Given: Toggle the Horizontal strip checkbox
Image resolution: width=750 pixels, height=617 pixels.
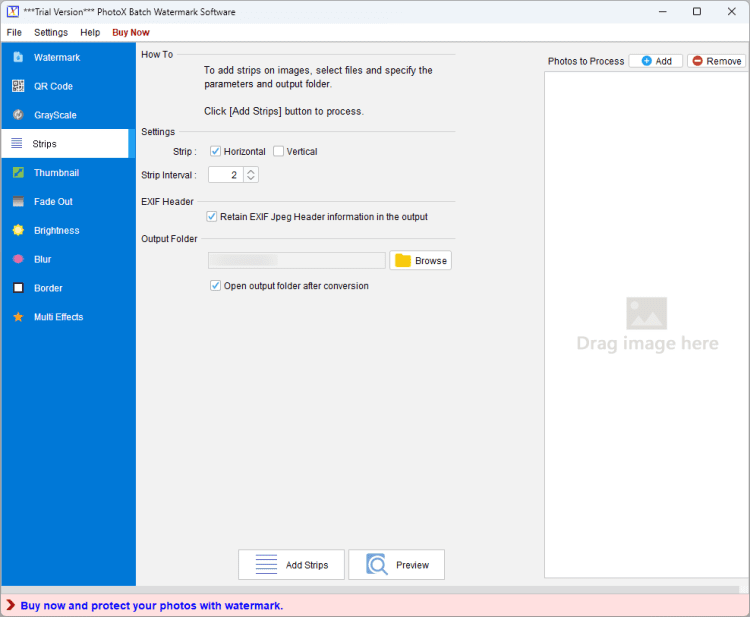Looking at the screenshot, I should coord(215,151).
